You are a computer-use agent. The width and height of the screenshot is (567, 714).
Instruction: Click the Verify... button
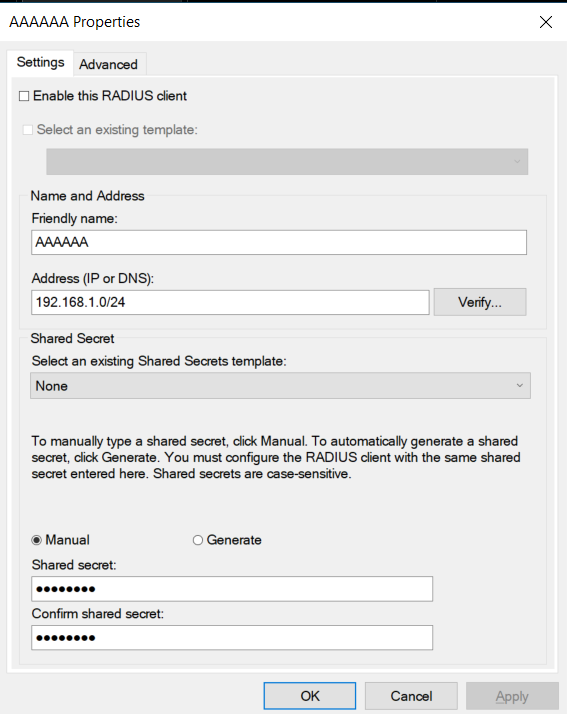[480, 302]
